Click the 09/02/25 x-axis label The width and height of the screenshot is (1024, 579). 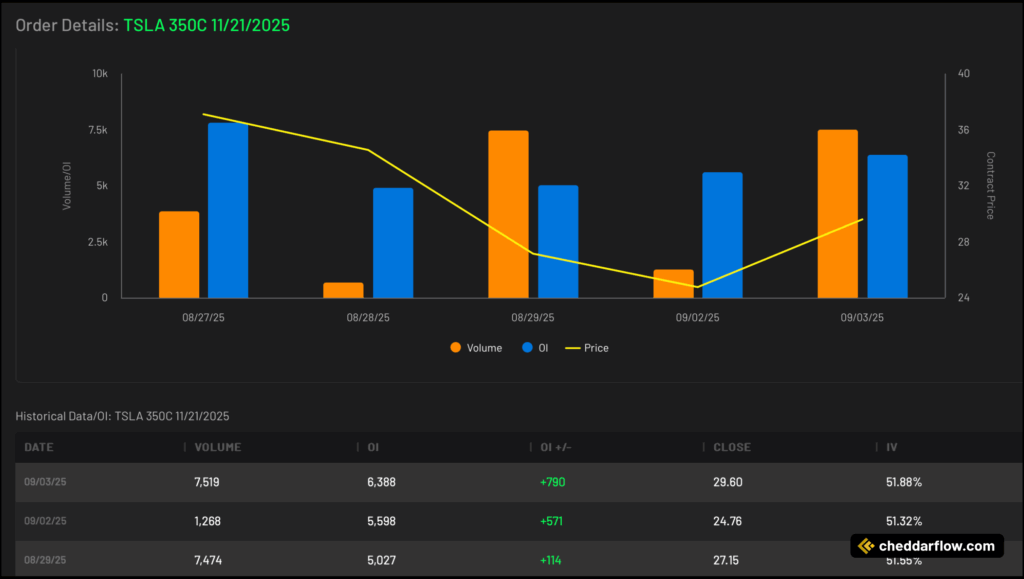pos(697,318)
